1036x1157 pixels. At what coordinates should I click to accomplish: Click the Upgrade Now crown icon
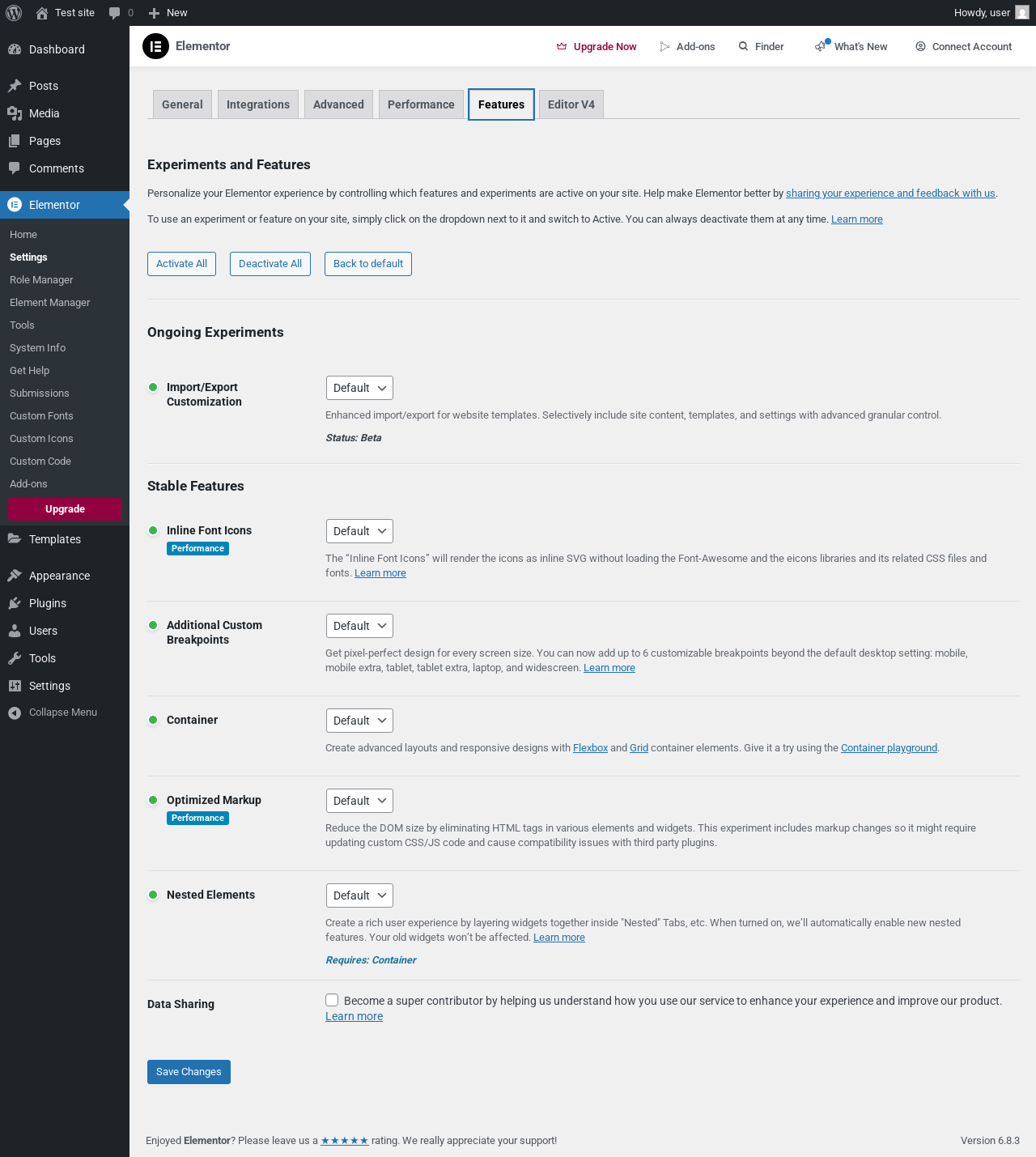(x=562, y=47)
